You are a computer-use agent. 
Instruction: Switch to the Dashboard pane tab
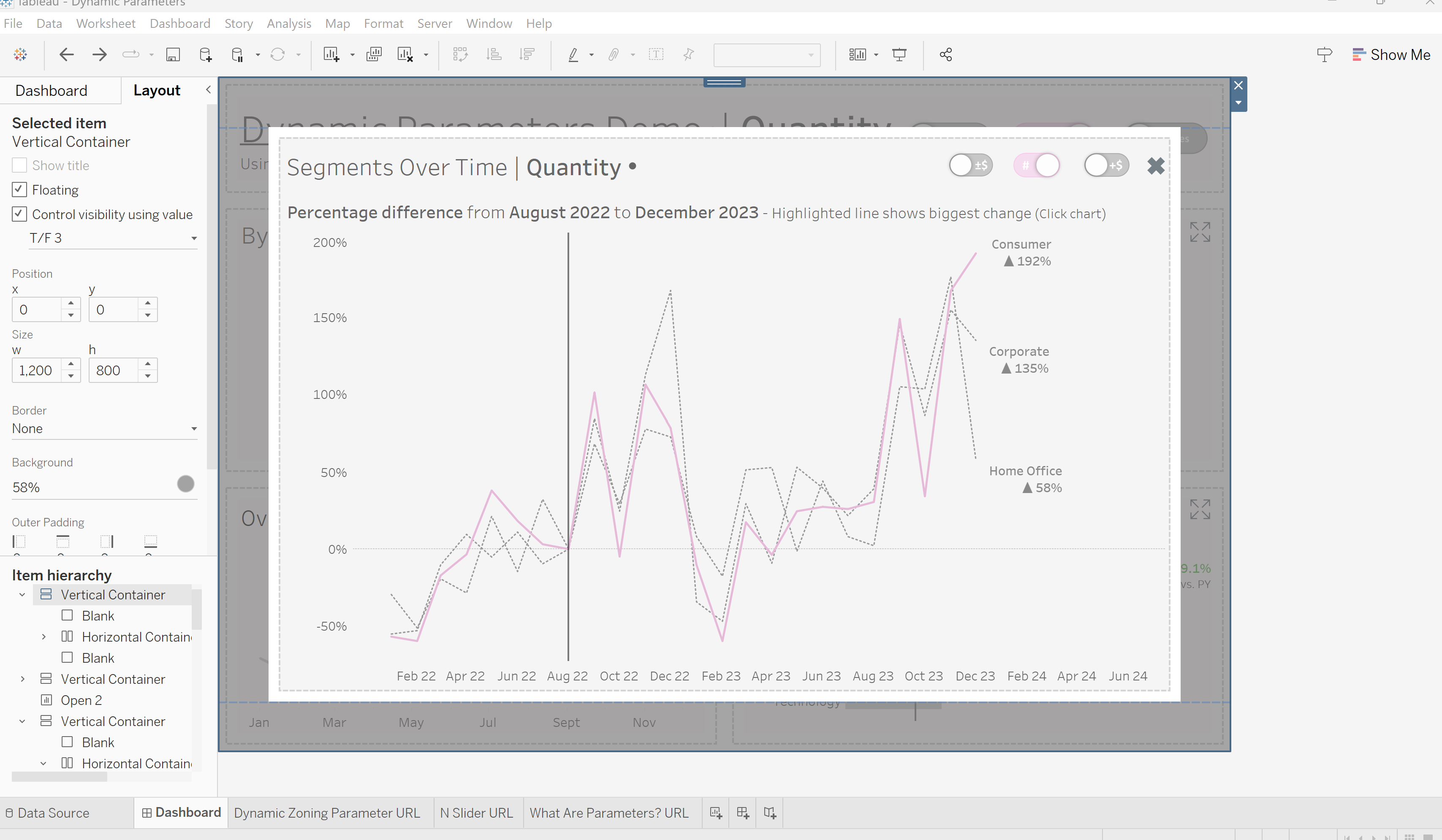[52, 90]
